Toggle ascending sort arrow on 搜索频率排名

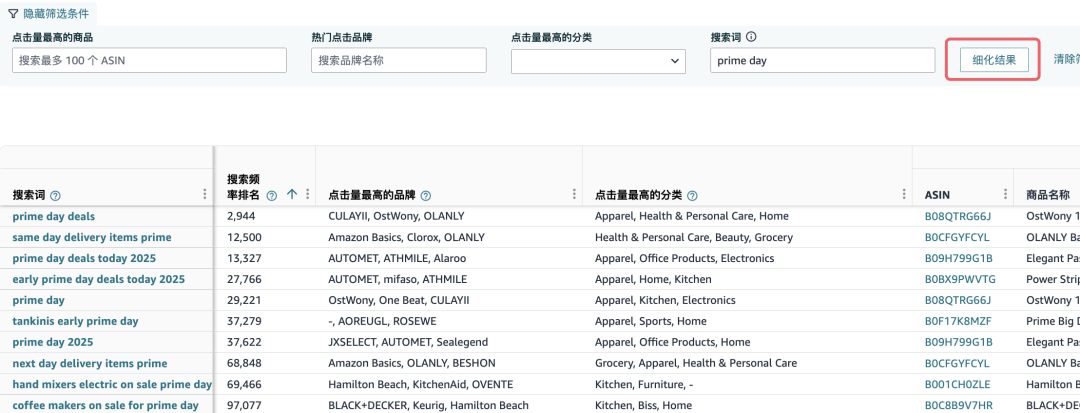click(x=292, y=195)
